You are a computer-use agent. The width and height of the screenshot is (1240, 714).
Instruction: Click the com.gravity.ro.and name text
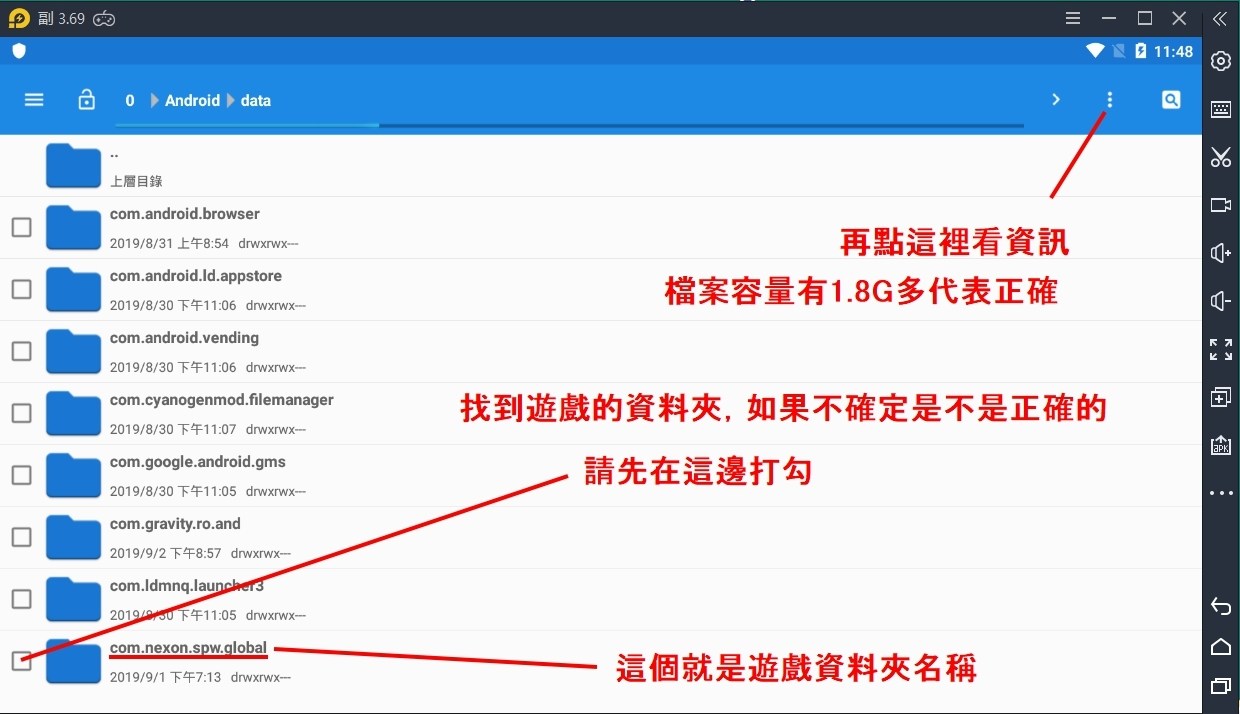(175, 524)
